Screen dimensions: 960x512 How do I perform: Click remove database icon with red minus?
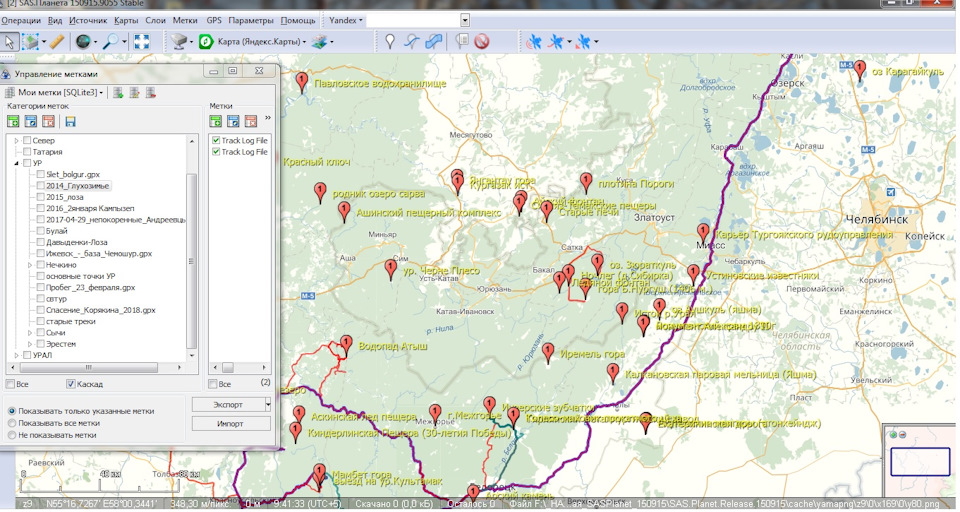point(151,93)
